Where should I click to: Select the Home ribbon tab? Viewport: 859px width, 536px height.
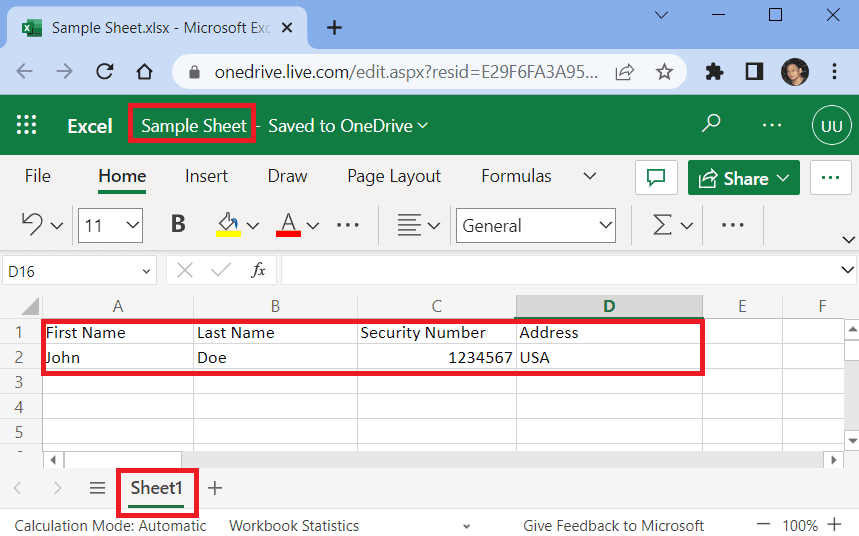[122, 176]
